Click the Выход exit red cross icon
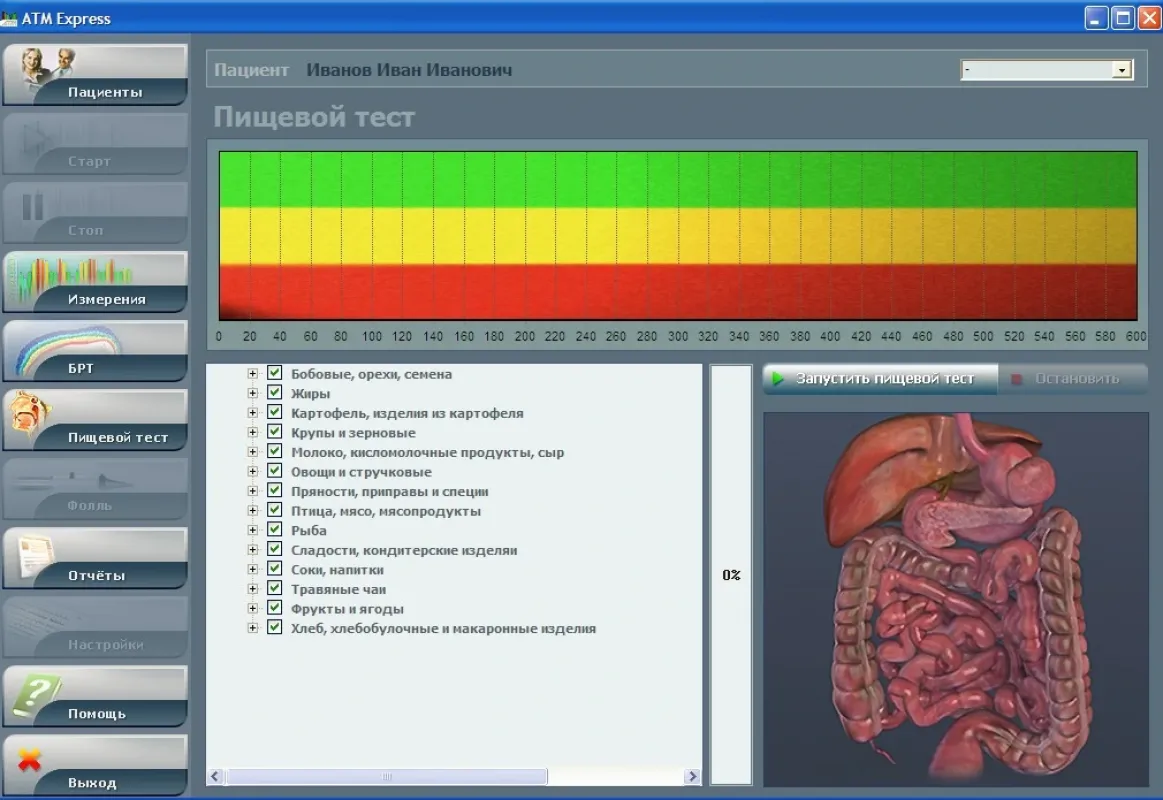1163x800 pixels. 30,762
